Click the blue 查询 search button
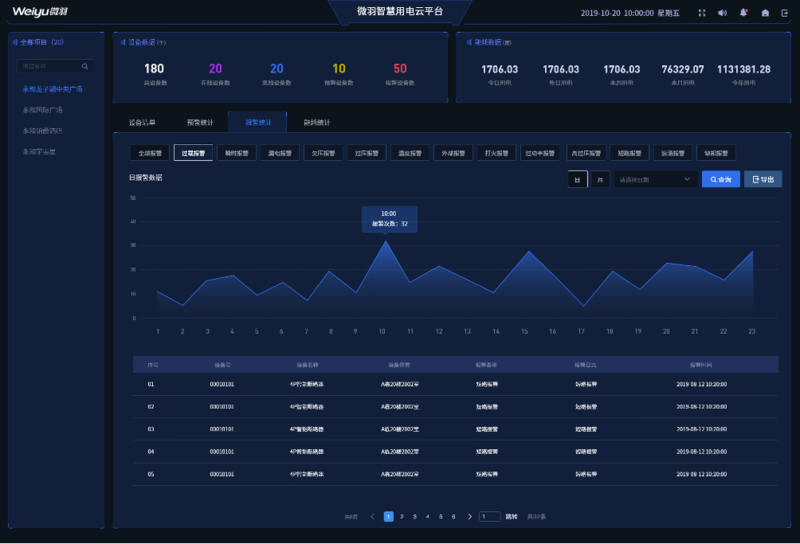The width and height of the screenshot is (800, 544). click(x=721, y=180)
